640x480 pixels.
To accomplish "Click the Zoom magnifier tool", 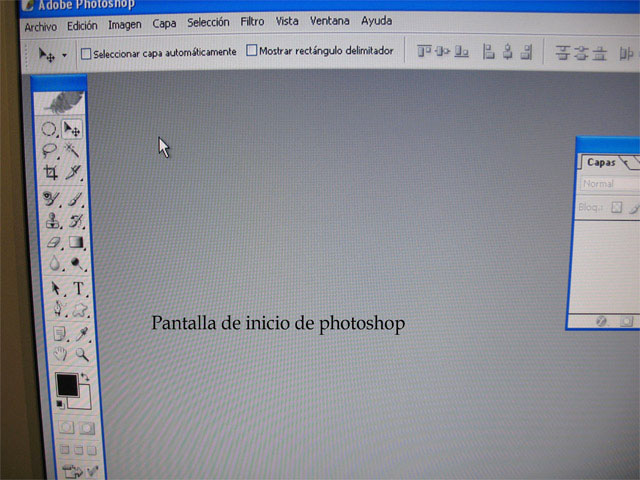I will (81, 354).
